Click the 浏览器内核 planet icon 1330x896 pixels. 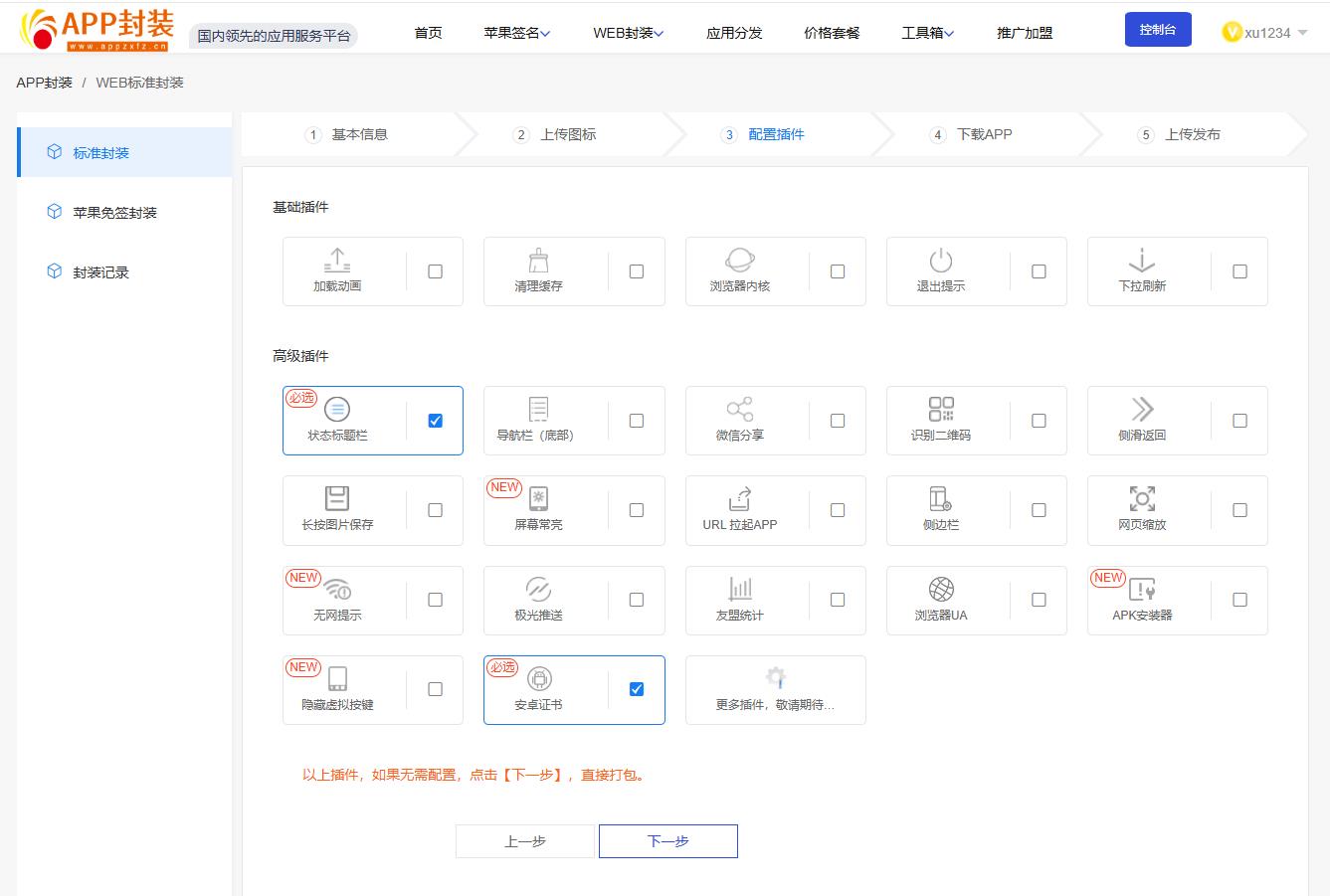click(x=739, y=261)
